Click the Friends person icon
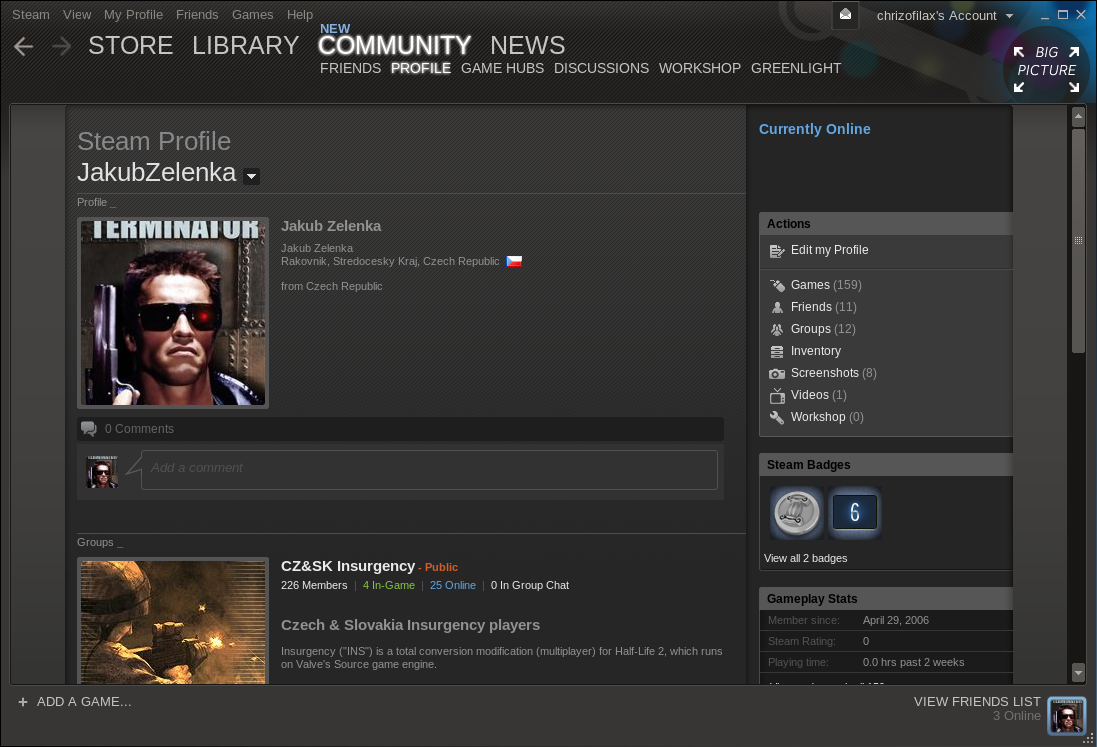This screenshot has width=1097, height=747. pos(777,307)
